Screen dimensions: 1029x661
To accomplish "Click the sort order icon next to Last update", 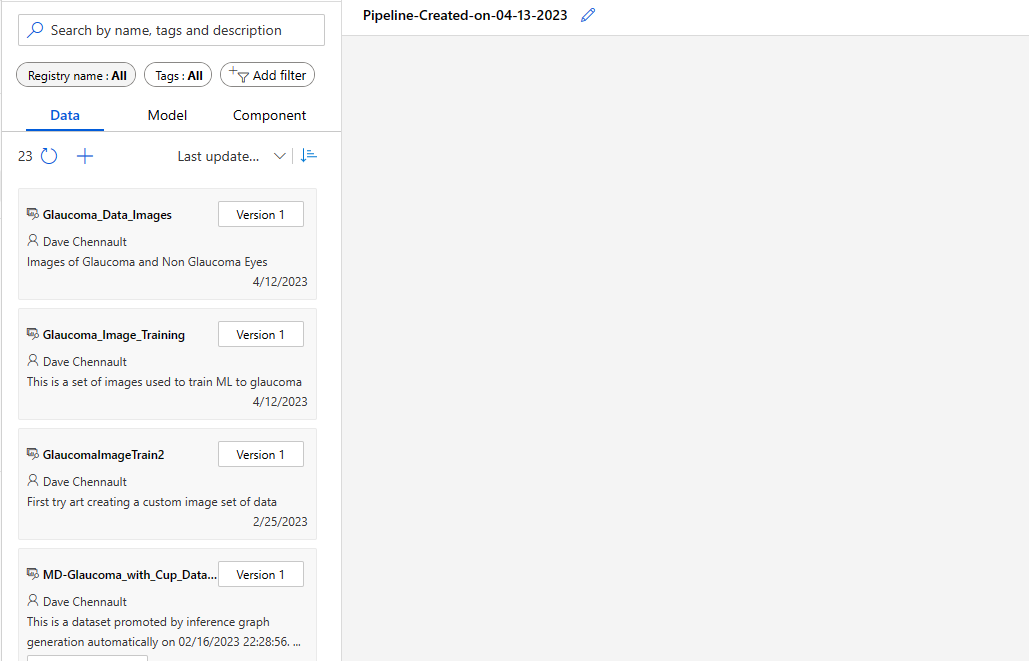I will pyautogui.click(x=308, y=155).
